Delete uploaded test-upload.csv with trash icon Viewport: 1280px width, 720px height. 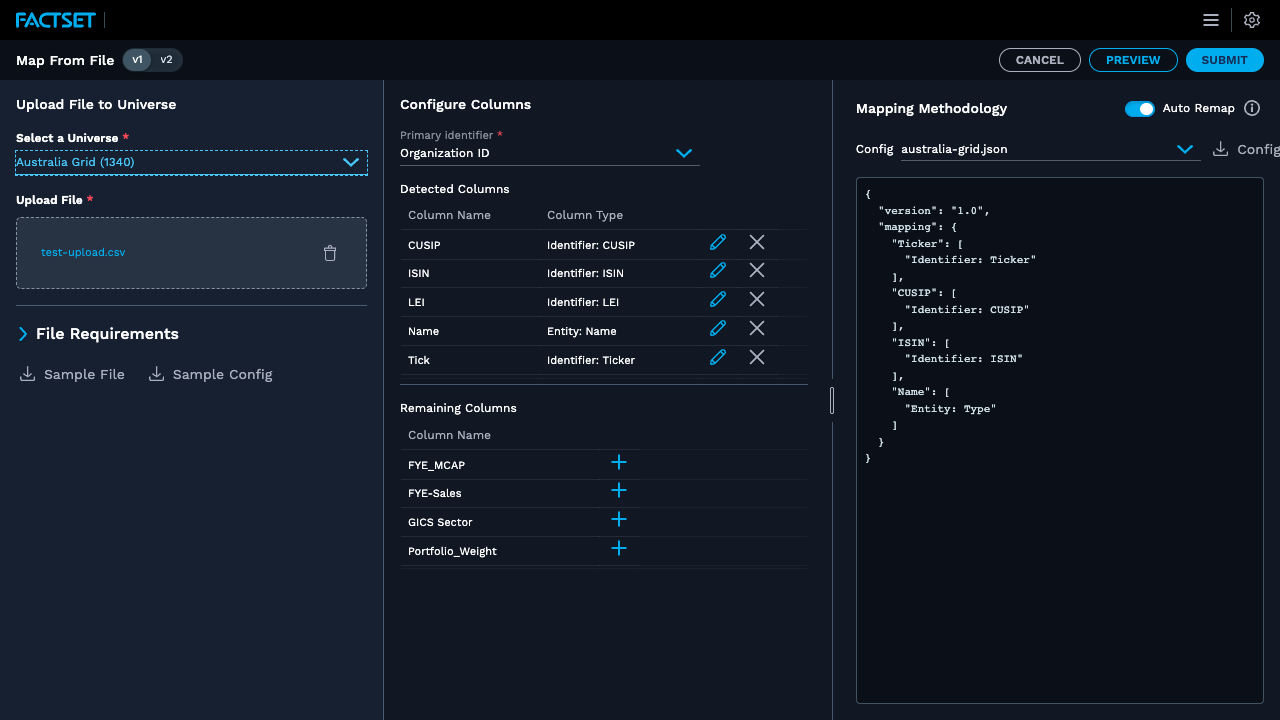(330, 253)
